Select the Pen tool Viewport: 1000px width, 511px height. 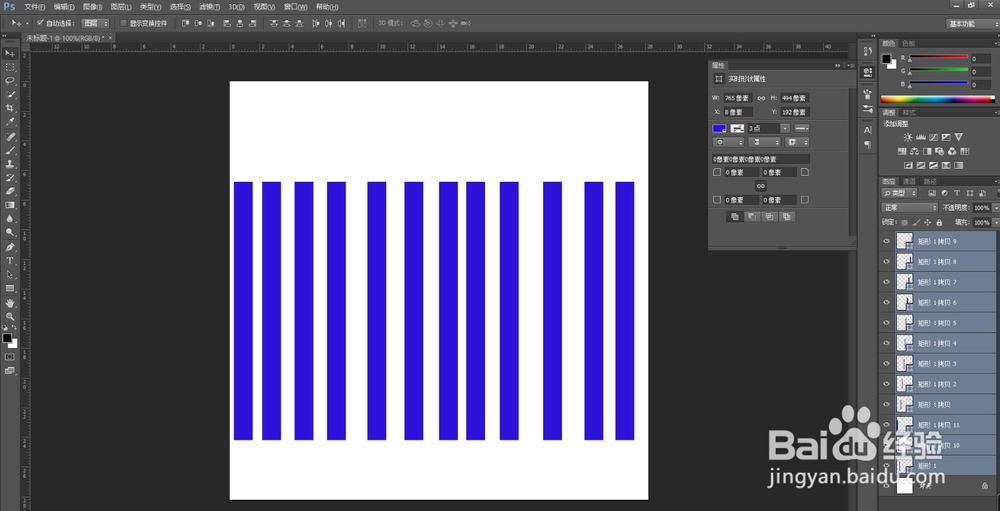10,247
